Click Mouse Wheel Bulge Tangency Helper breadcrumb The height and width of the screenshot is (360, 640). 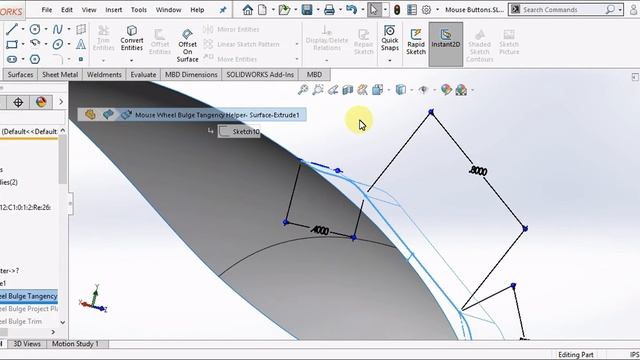(x=217, y=115)
